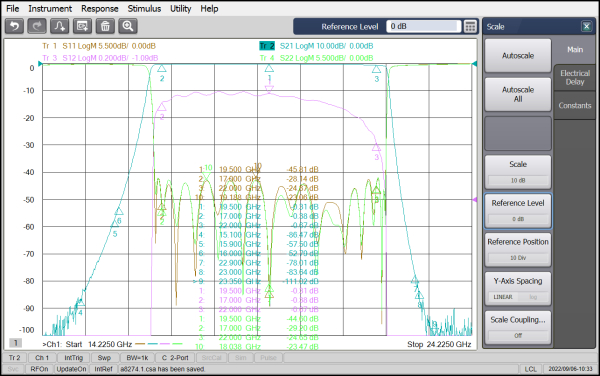Screen dimensions: 600x376
Task: Activate the magnifier zoom icon
Action: coord(128,26)
